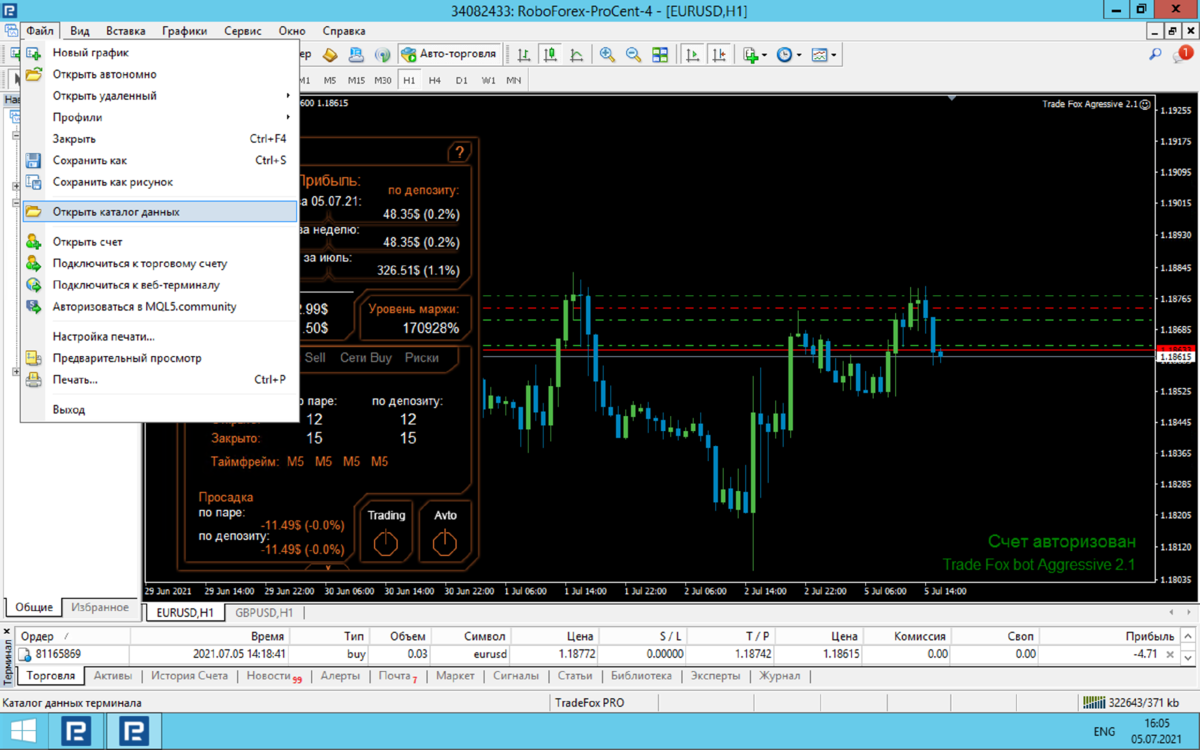Click the smiley next to Trade Fox Agressive 2.1
1200x750 pixels.
tap(1145, 103)
